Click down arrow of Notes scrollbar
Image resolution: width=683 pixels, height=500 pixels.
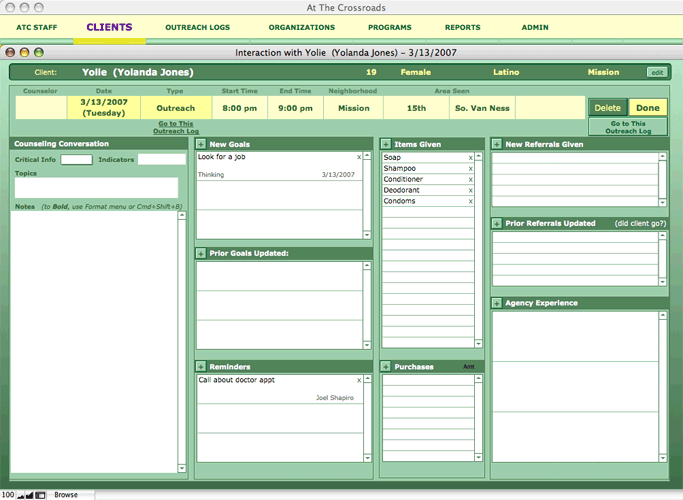point(182,468)
